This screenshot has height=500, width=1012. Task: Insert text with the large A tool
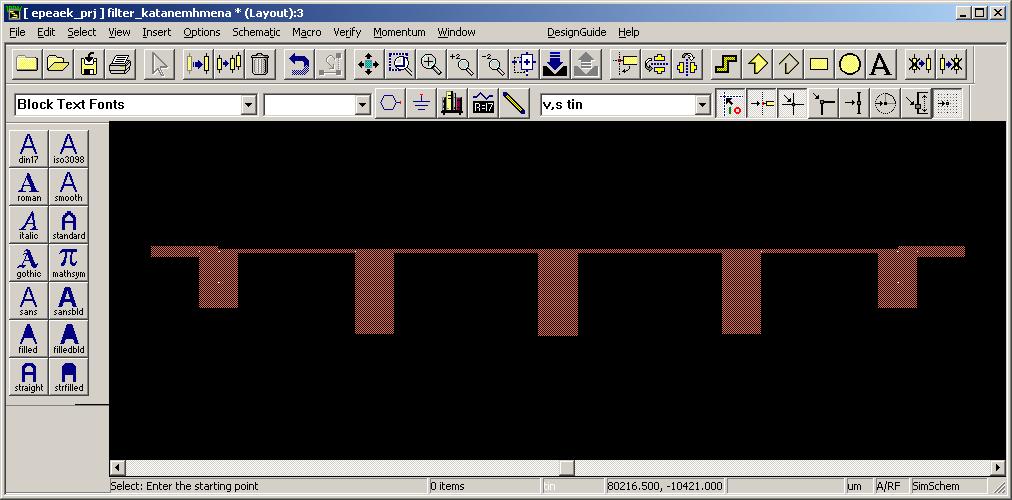(881, 64)
